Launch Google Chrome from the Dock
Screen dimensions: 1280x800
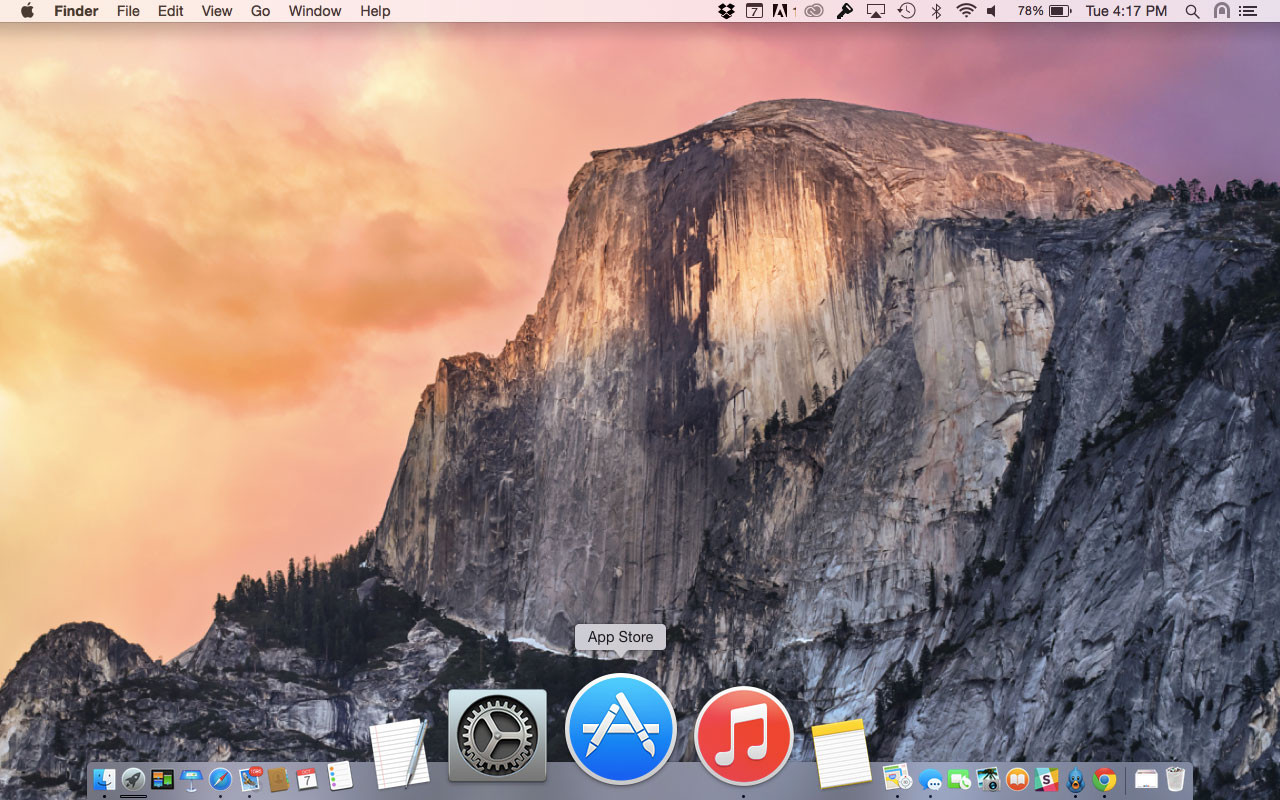(1104, 779)
